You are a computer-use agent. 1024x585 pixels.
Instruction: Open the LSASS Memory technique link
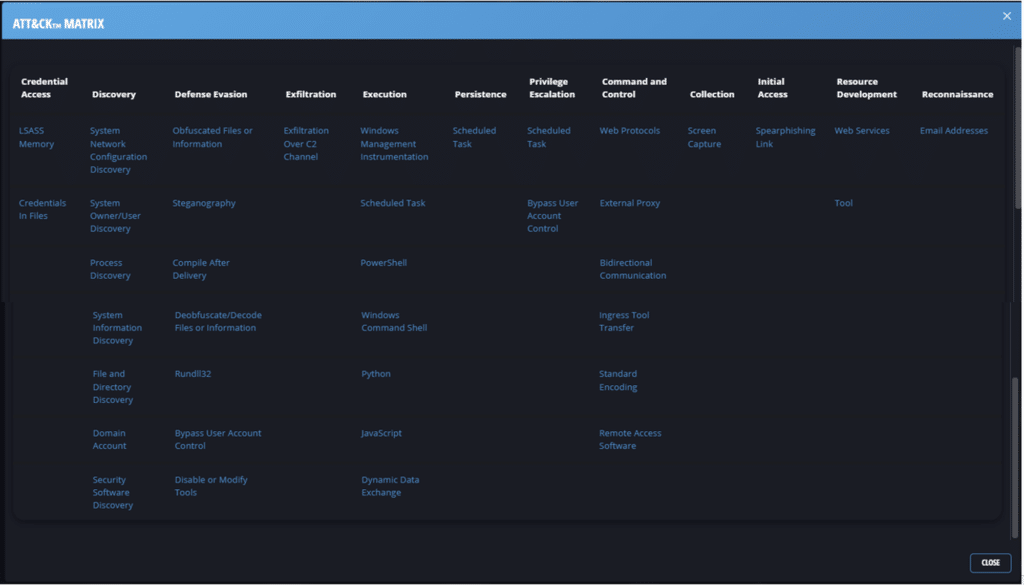coord(37,137)
